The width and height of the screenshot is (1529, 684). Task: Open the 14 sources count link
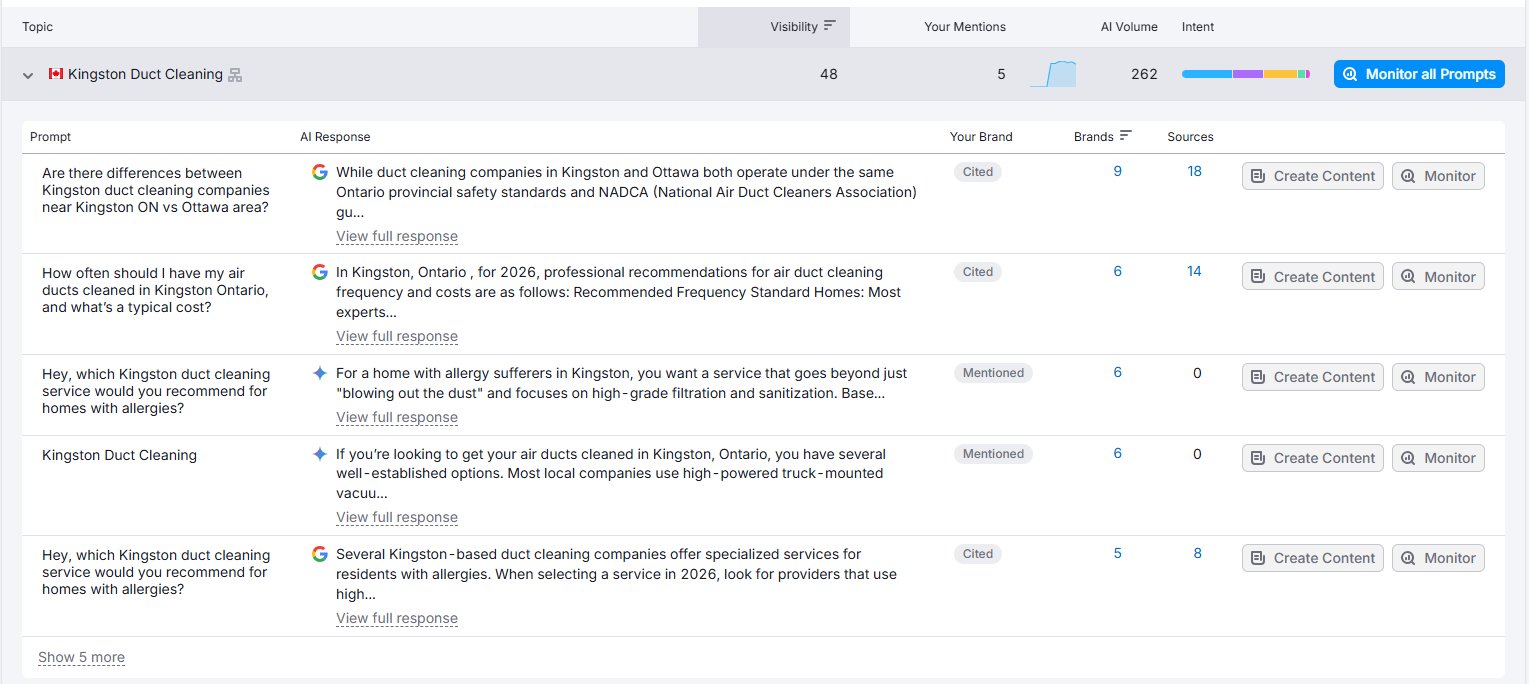pyautogui.click(x=1195, y=272)
